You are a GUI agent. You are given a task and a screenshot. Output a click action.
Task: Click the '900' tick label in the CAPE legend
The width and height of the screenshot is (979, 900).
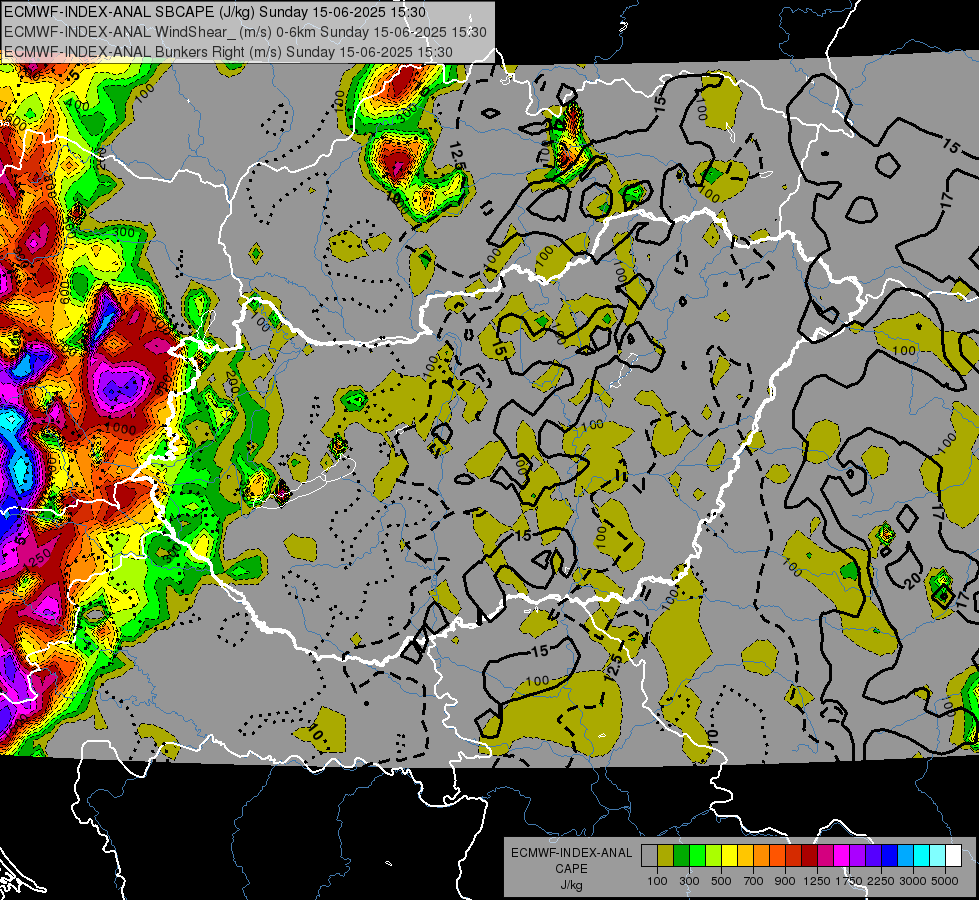click(x=785, y=881)
